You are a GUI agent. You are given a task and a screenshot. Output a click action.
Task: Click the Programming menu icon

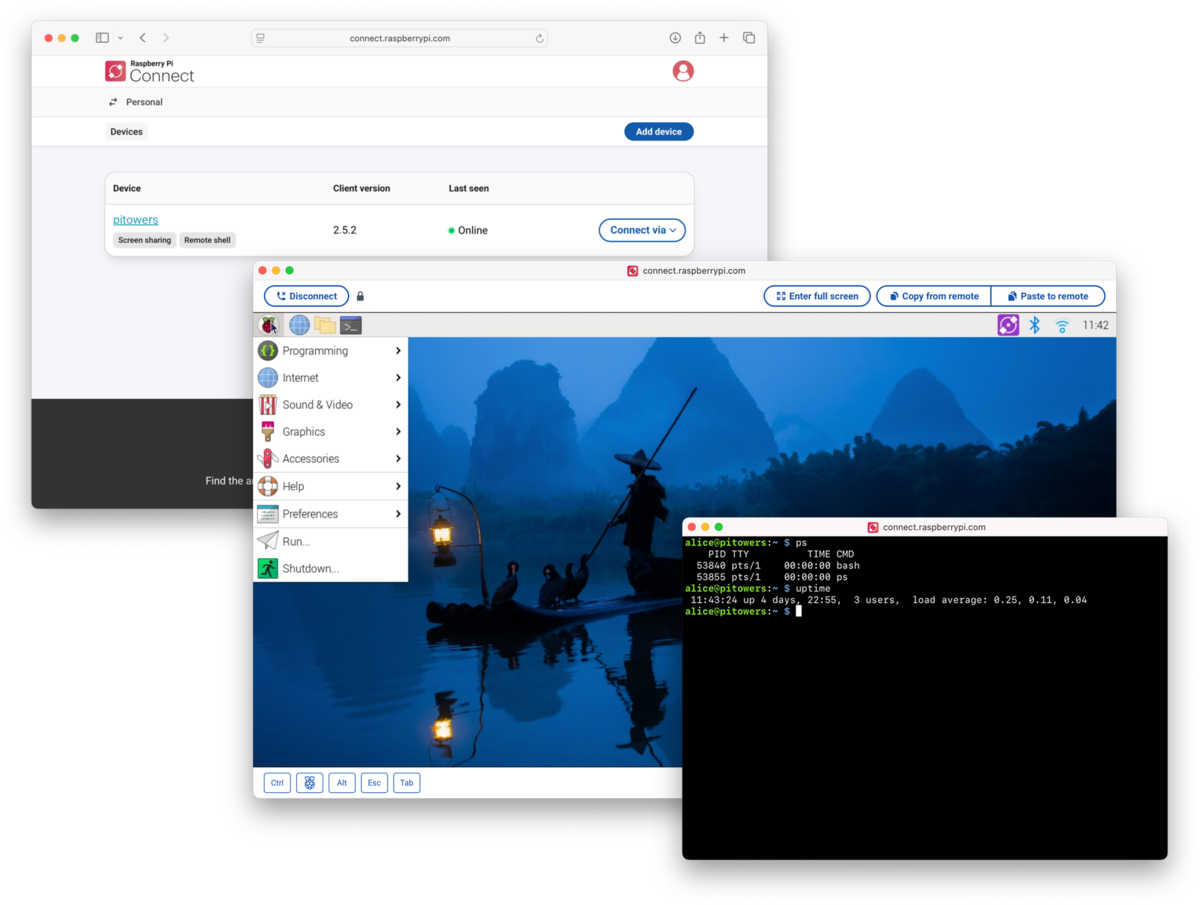[x=268, y=351]
